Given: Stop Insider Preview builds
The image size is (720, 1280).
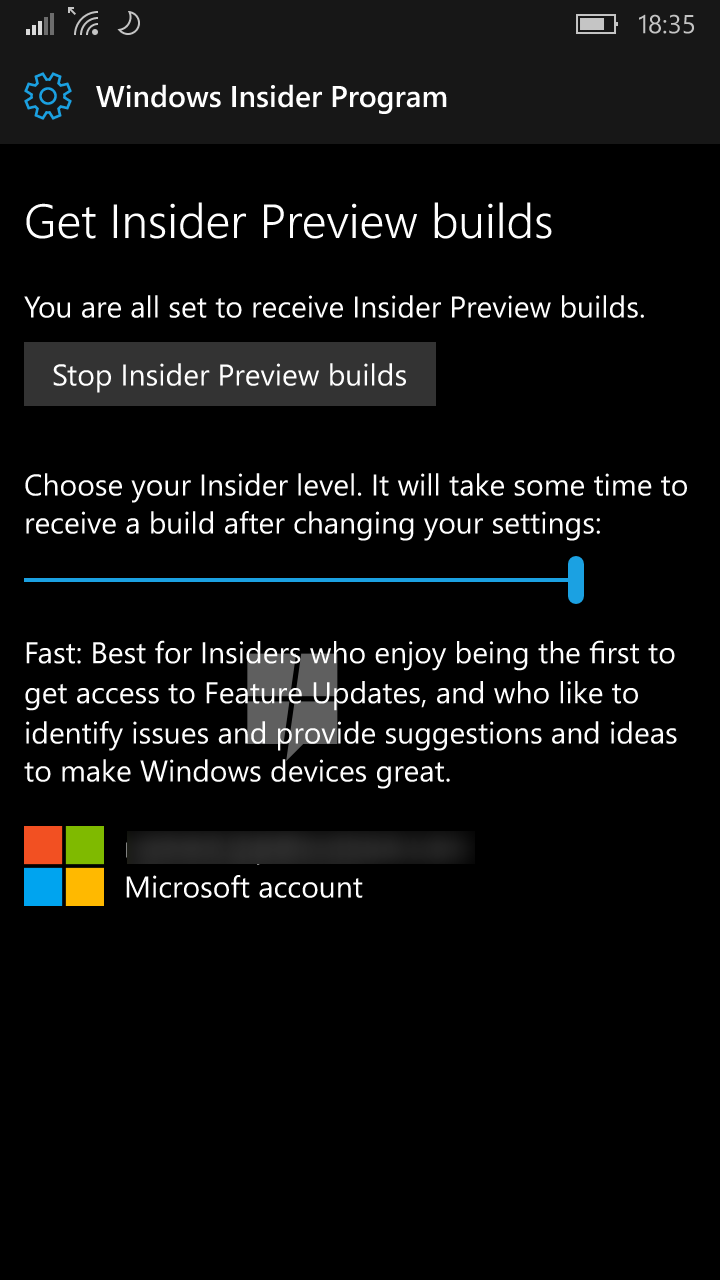Looking at the screenshot, I should pos(230,374).
